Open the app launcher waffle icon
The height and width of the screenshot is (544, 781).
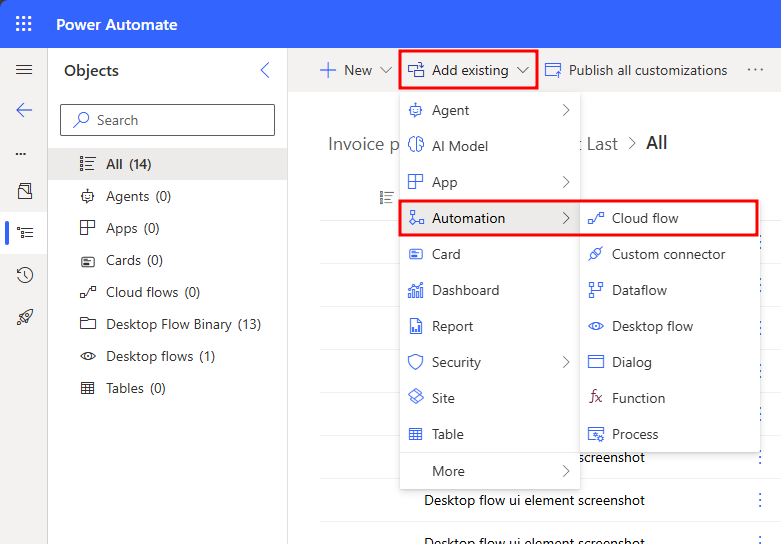point(23,24)
